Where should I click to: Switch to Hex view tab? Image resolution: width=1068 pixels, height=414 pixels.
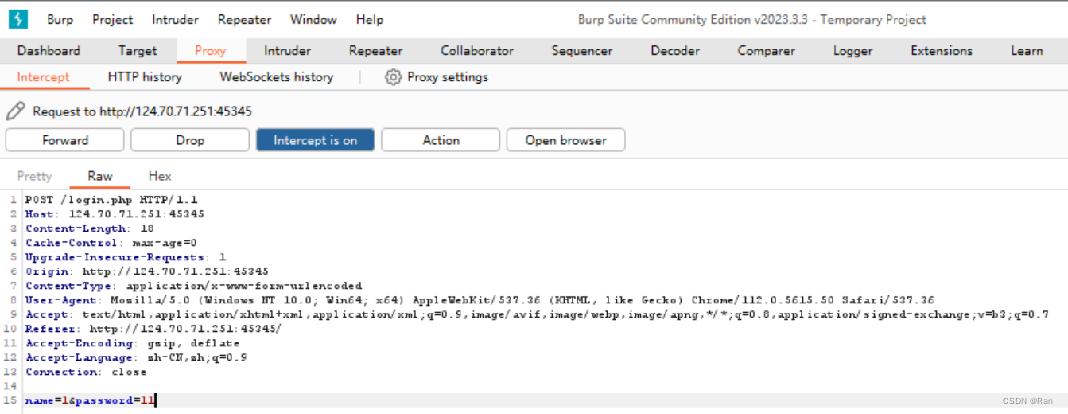coord(160,176)
